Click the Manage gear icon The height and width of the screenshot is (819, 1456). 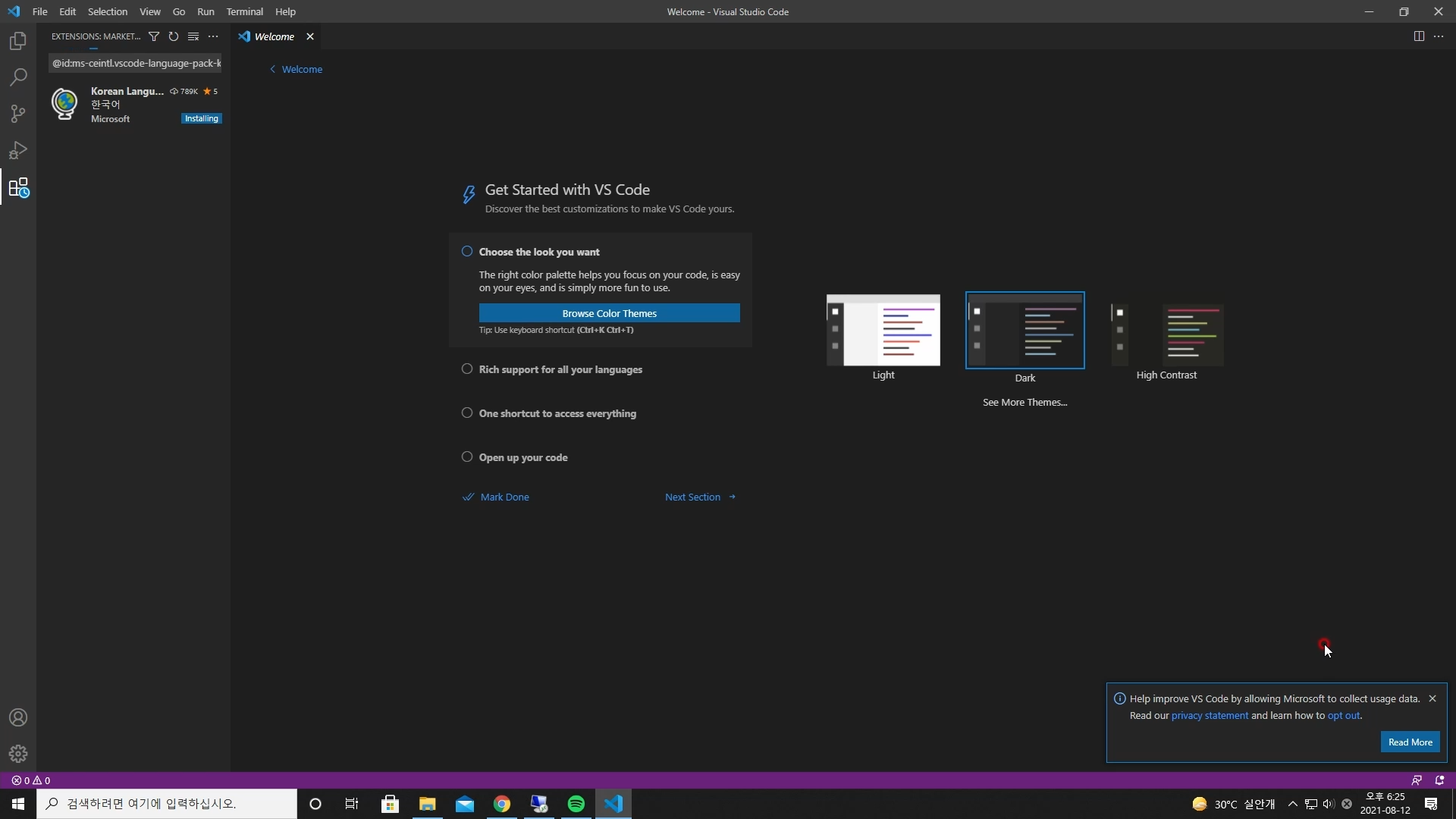click(x=18, y=754)
